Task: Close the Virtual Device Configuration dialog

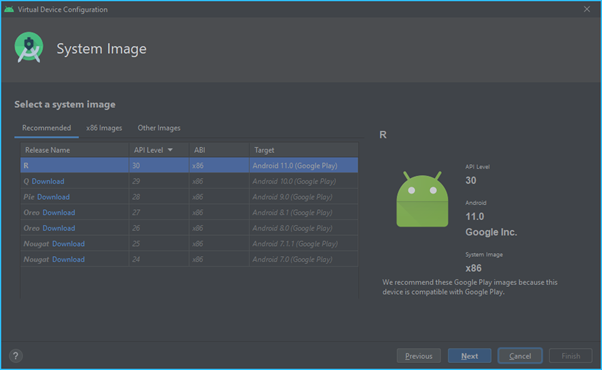Action: [587, 9]
